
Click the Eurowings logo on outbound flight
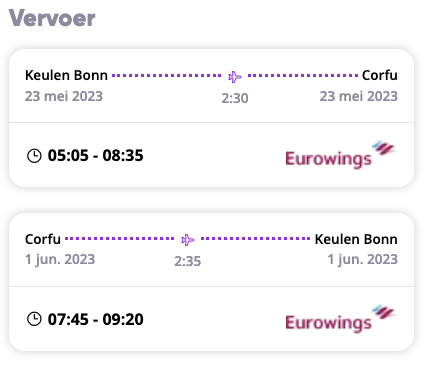click(340, 155)
